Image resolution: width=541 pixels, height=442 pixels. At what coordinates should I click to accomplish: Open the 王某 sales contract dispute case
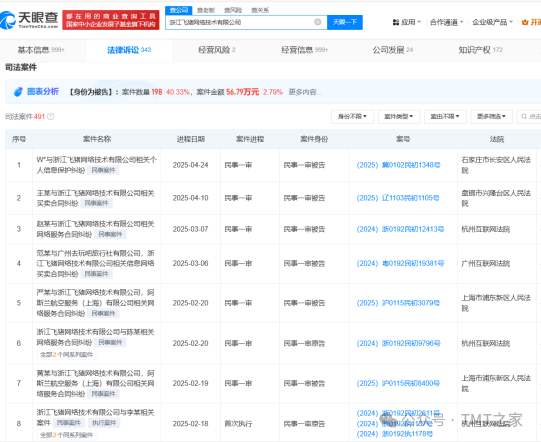click(x=95, y=198)
